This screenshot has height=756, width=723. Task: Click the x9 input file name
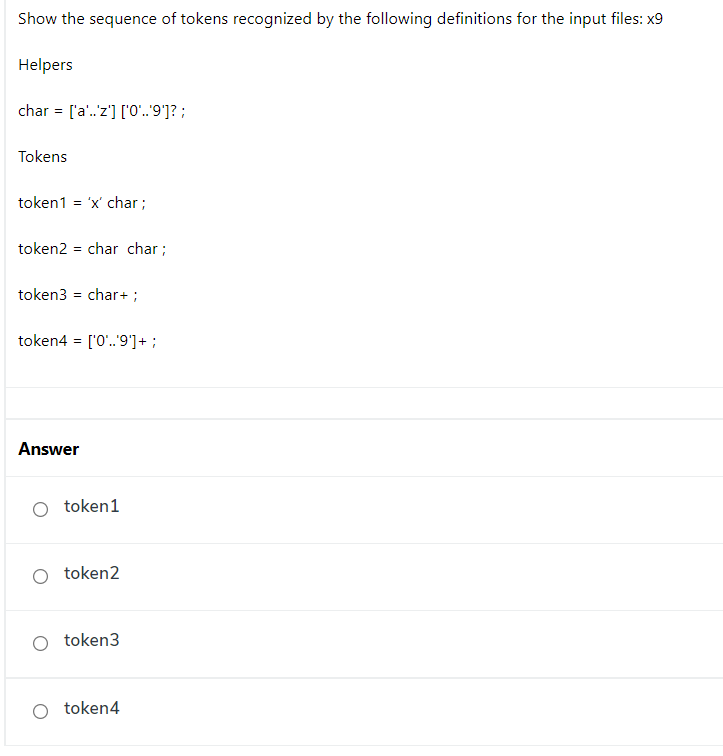[655, 19]
